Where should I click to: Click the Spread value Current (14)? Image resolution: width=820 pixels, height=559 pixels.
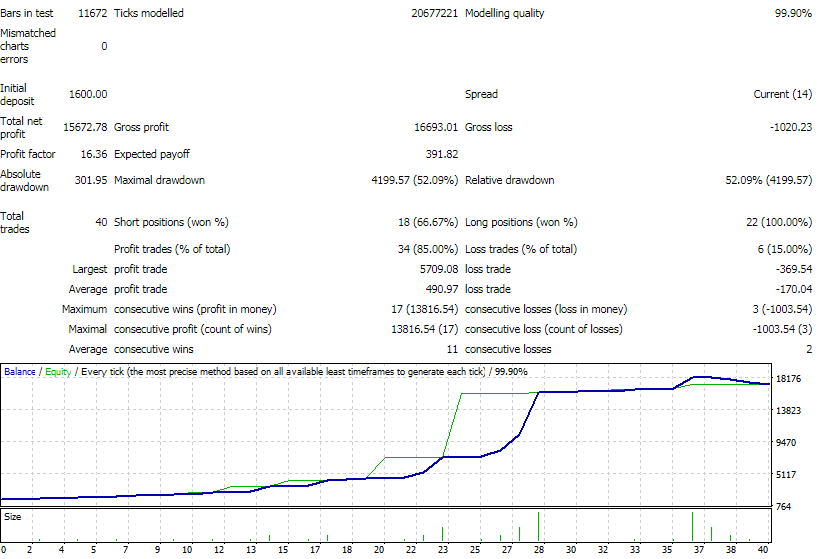(782, 94)
